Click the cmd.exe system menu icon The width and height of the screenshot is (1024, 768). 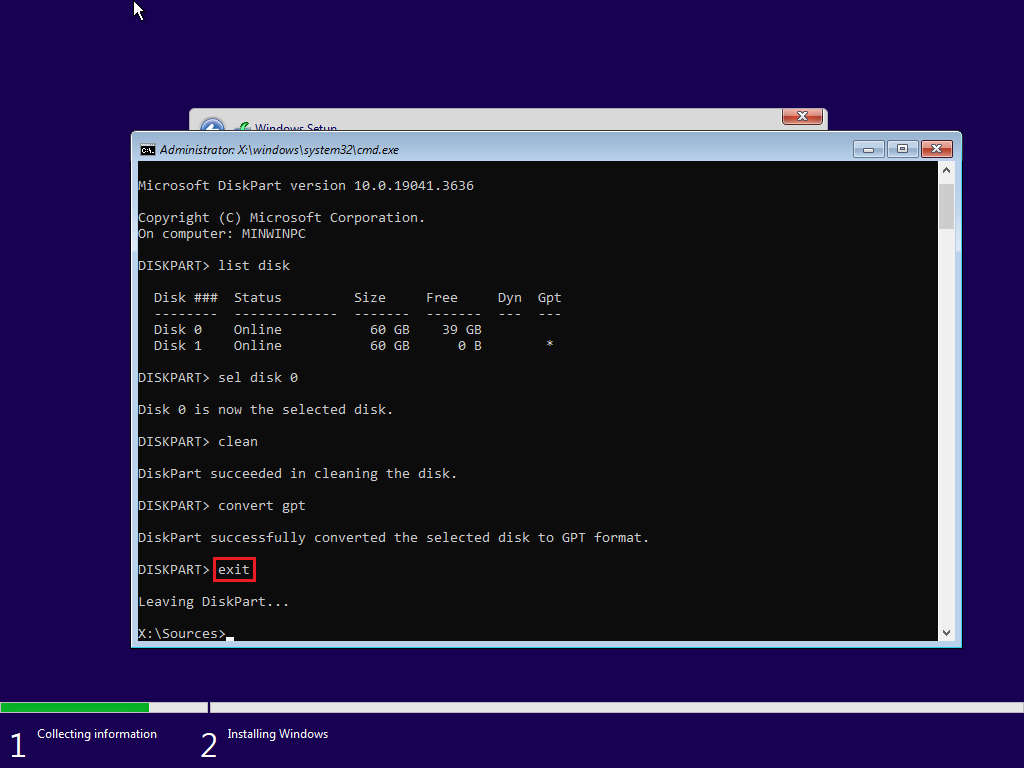[x=148, y=150]
